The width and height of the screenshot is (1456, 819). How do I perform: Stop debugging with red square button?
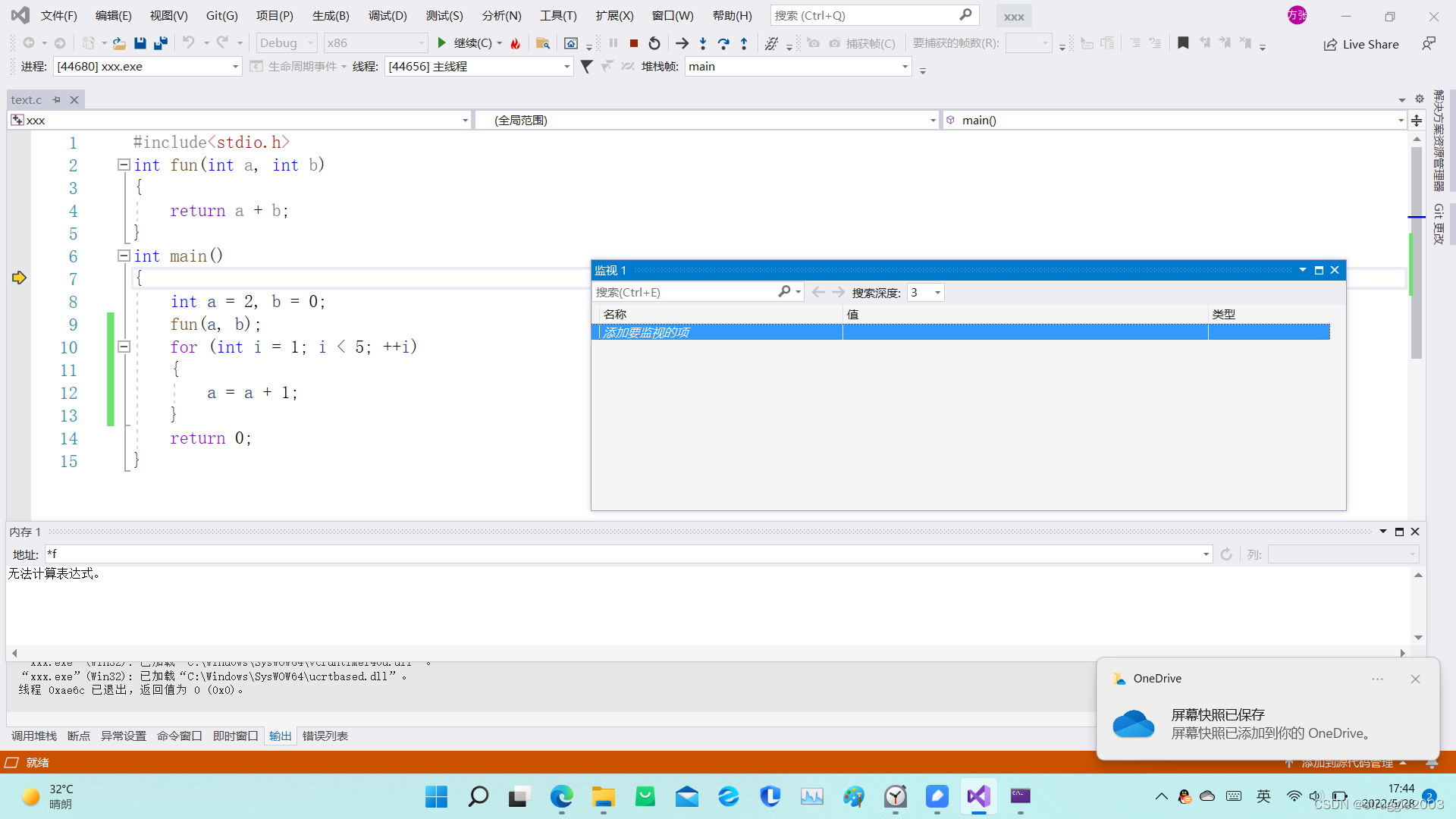[x=634, y=43]
